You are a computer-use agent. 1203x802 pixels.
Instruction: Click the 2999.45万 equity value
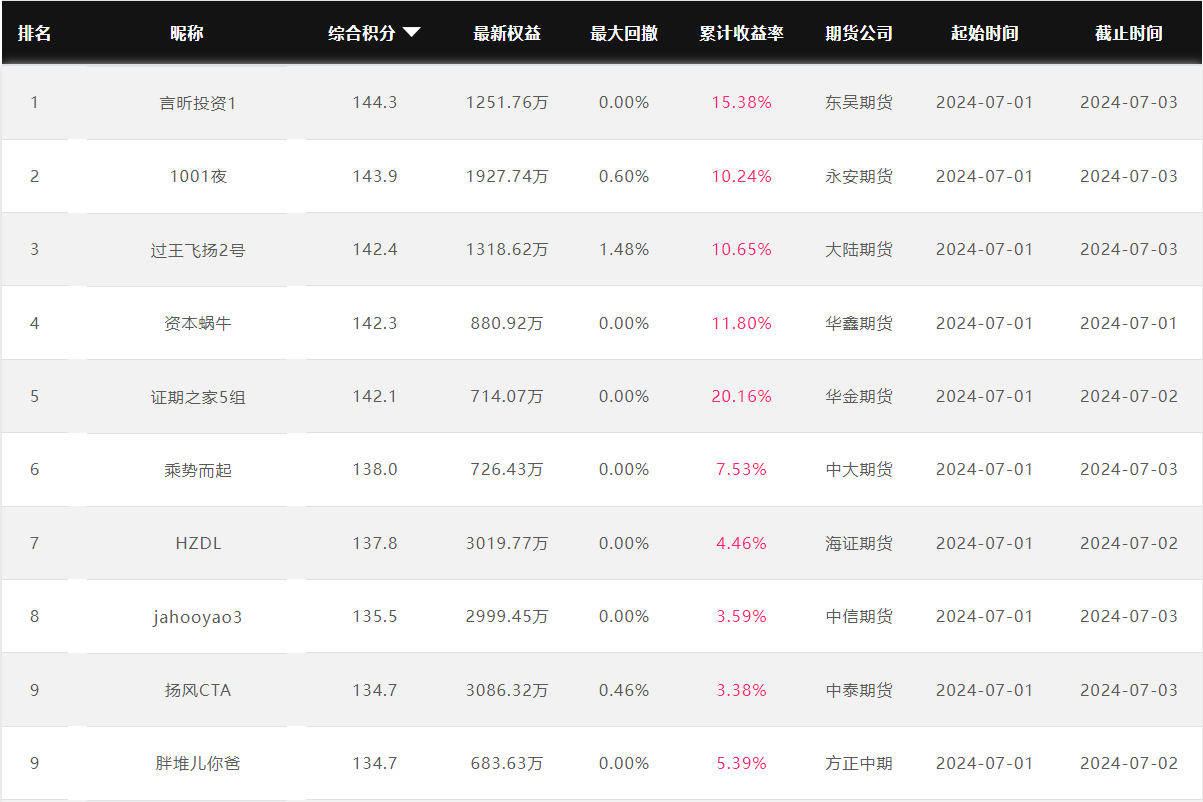pos(507,616)
